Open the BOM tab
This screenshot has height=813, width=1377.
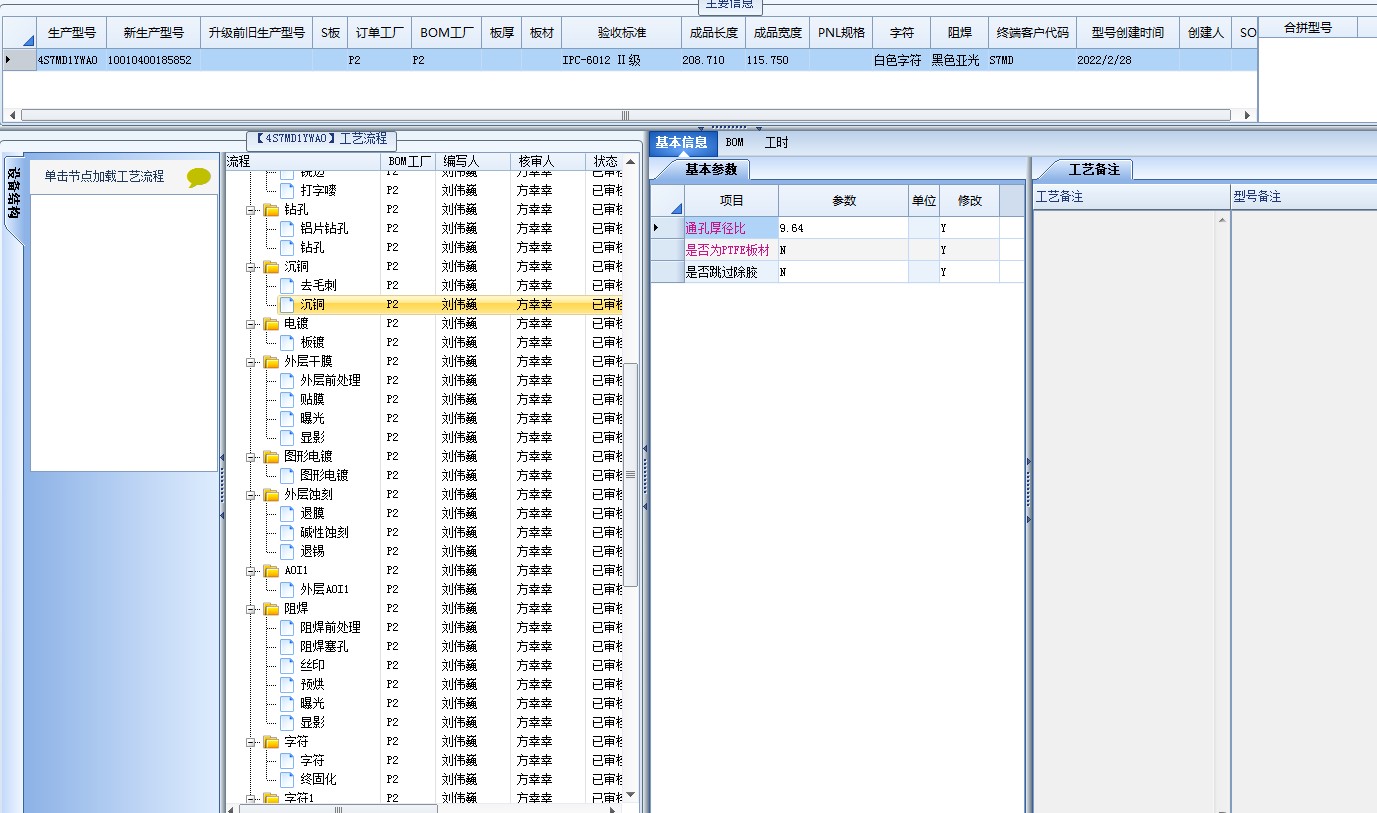click(735, 143)
